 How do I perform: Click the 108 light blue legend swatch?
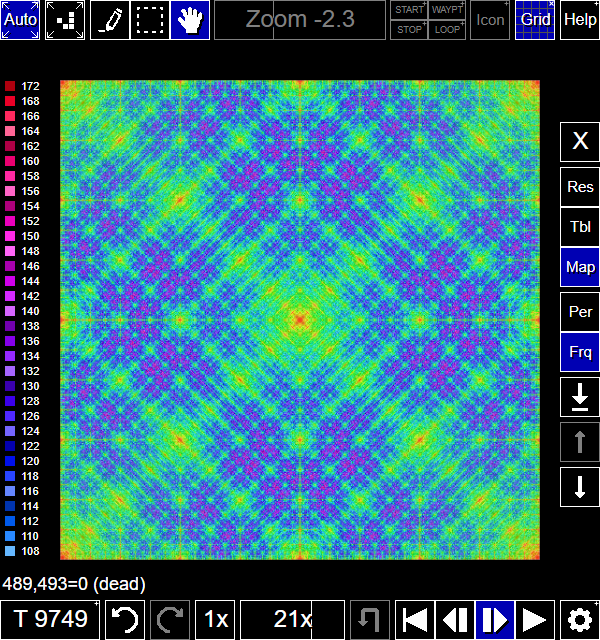10,551
